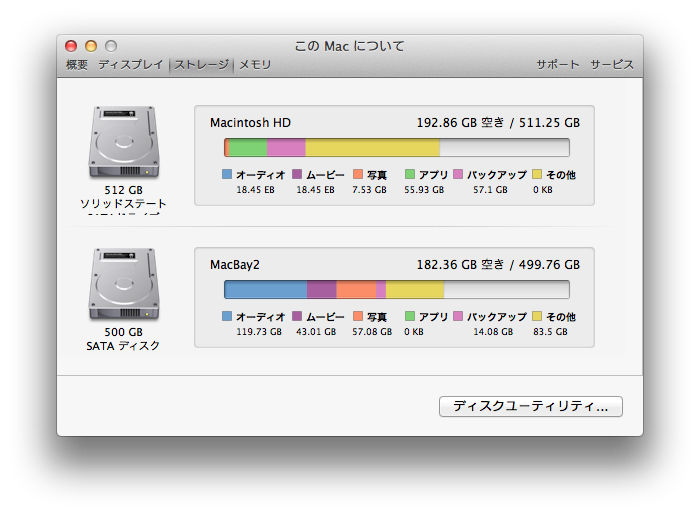Click MacBay2 yellow その他 swatch
This screenshot has height=515, width=700.
point(537,316)
